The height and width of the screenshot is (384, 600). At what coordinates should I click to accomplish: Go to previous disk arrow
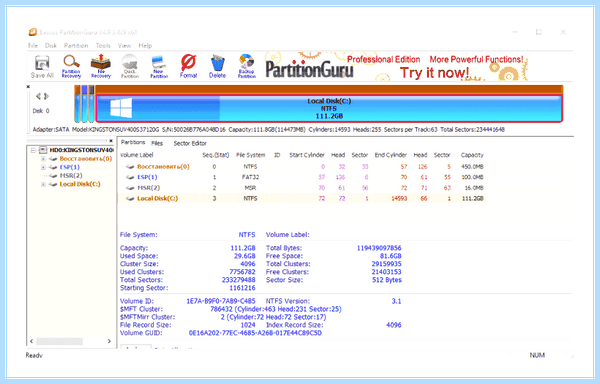(38, 96)
